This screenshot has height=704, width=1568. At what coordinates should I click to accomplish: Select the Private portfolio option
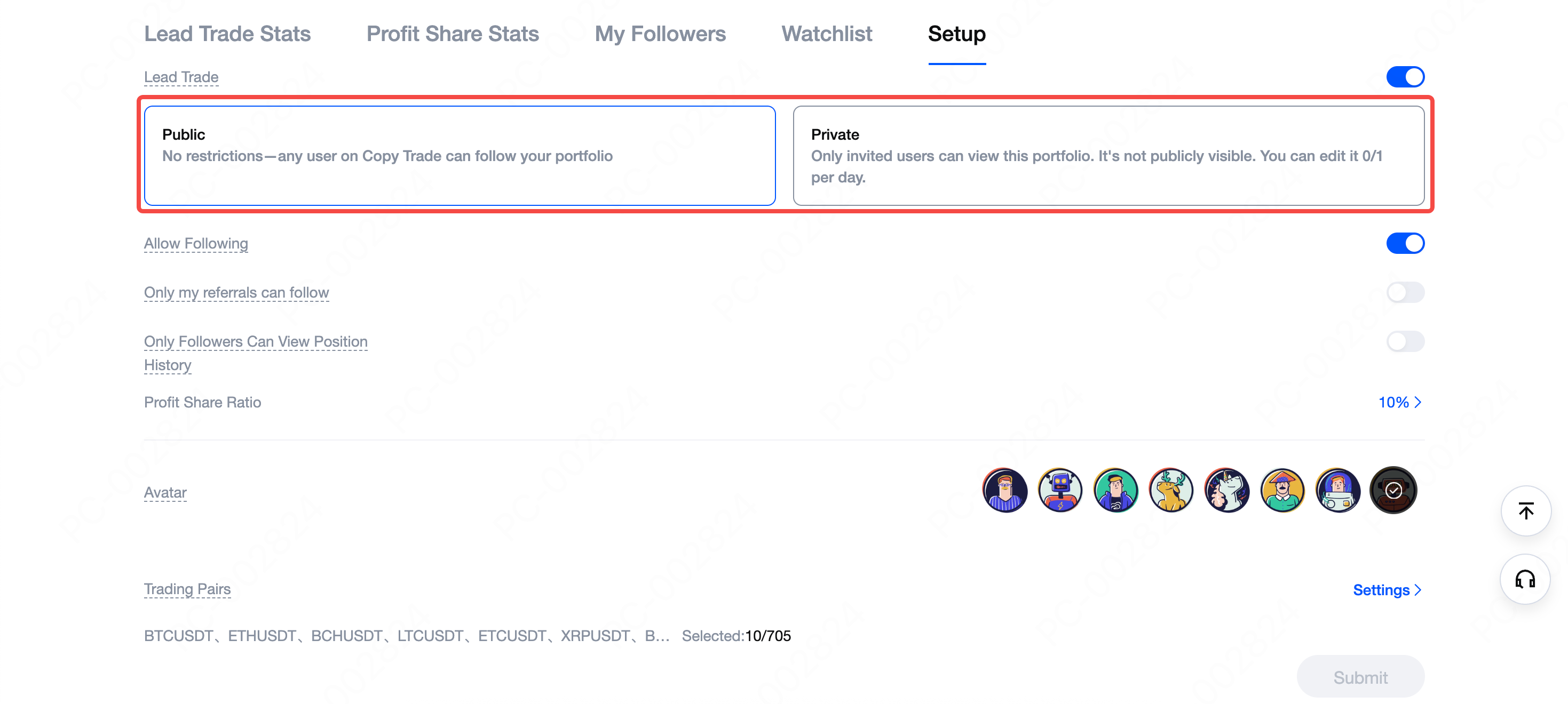(x=1108, y=156)
